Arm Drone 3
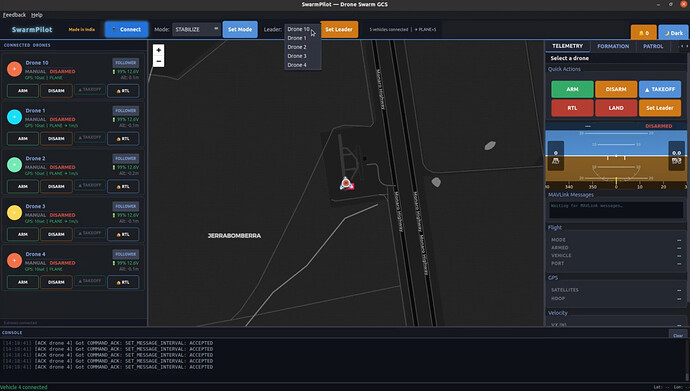The image size is (690, 391). pos(23,234)
